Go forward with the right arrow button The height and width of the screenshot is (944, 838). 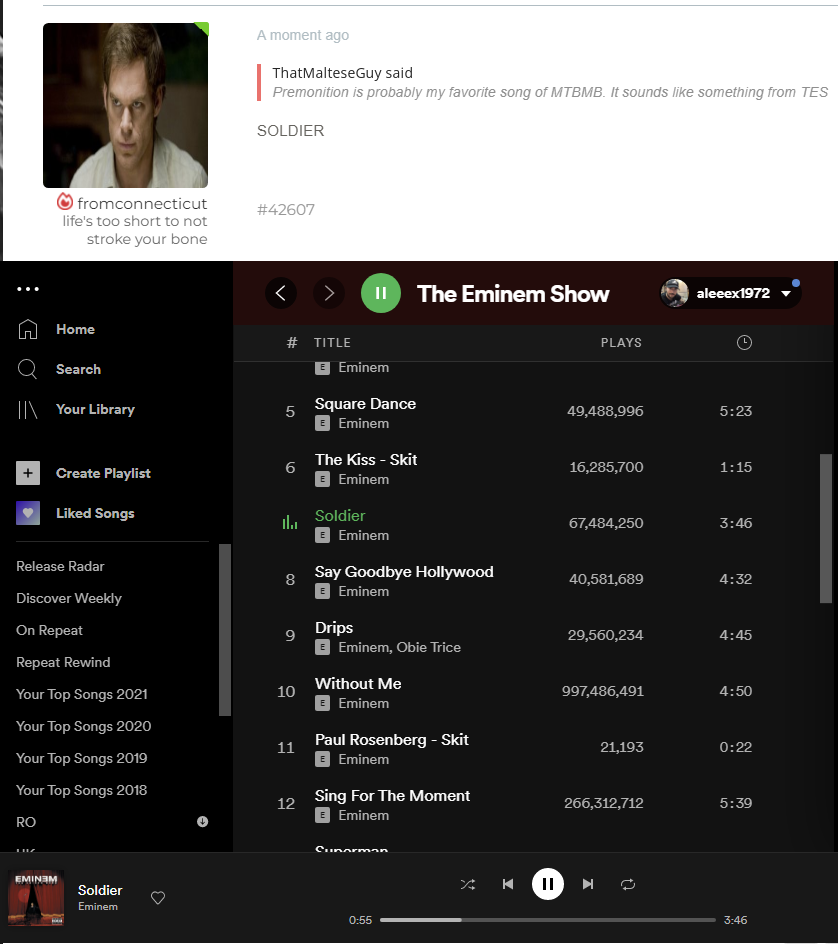coord(329,293)
